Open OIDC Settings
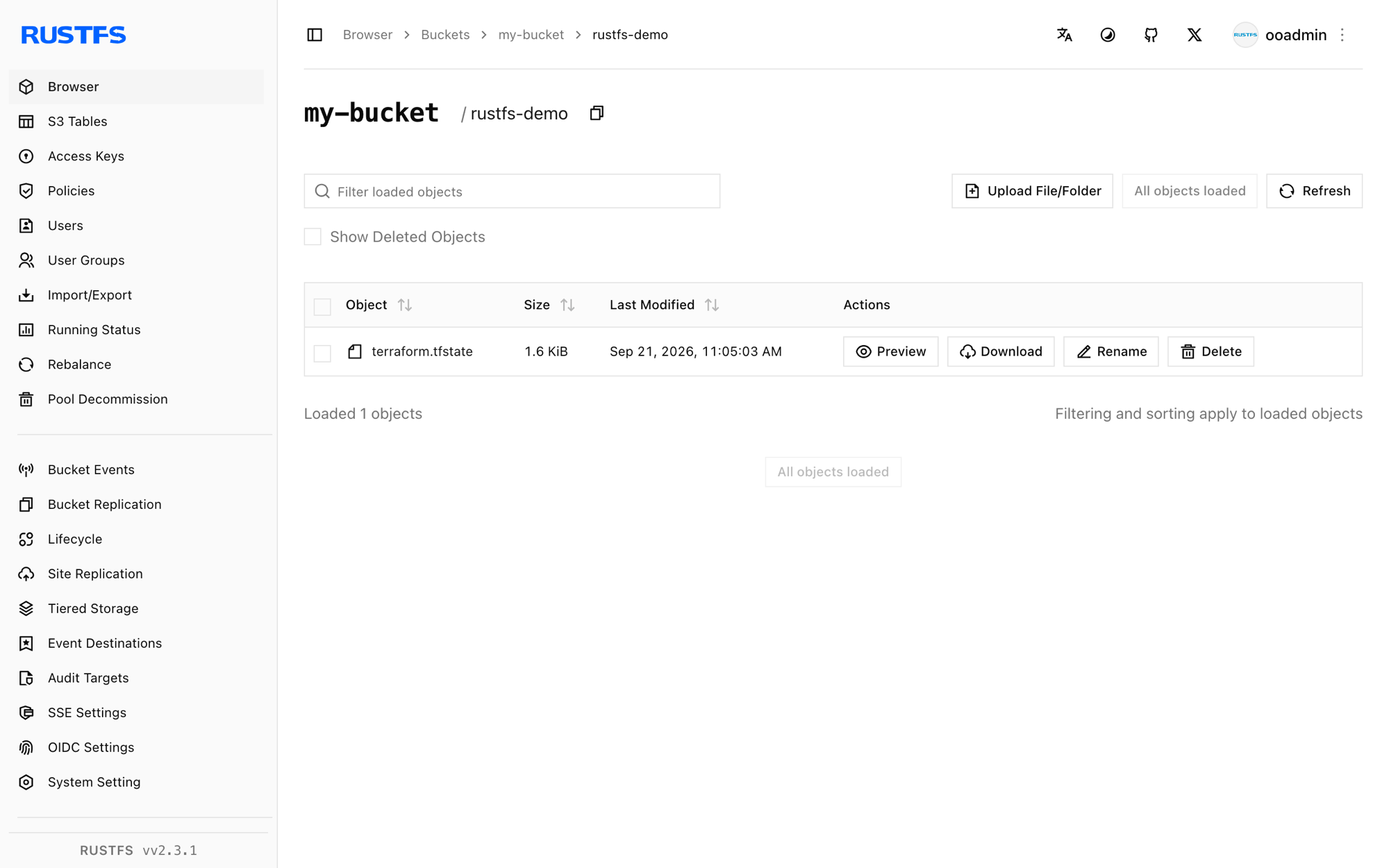The height and width of the screenshot is (868, 1389). coord(136,748)
